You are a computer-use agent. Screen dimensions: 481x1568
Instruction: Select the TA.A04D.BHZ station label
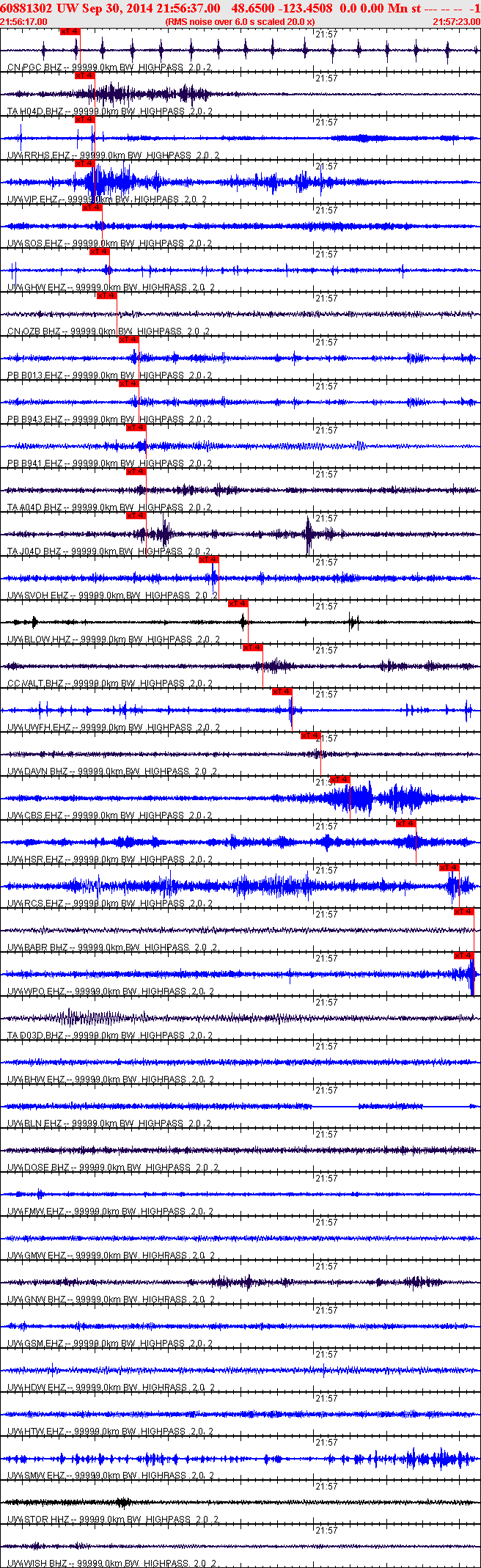110,508
